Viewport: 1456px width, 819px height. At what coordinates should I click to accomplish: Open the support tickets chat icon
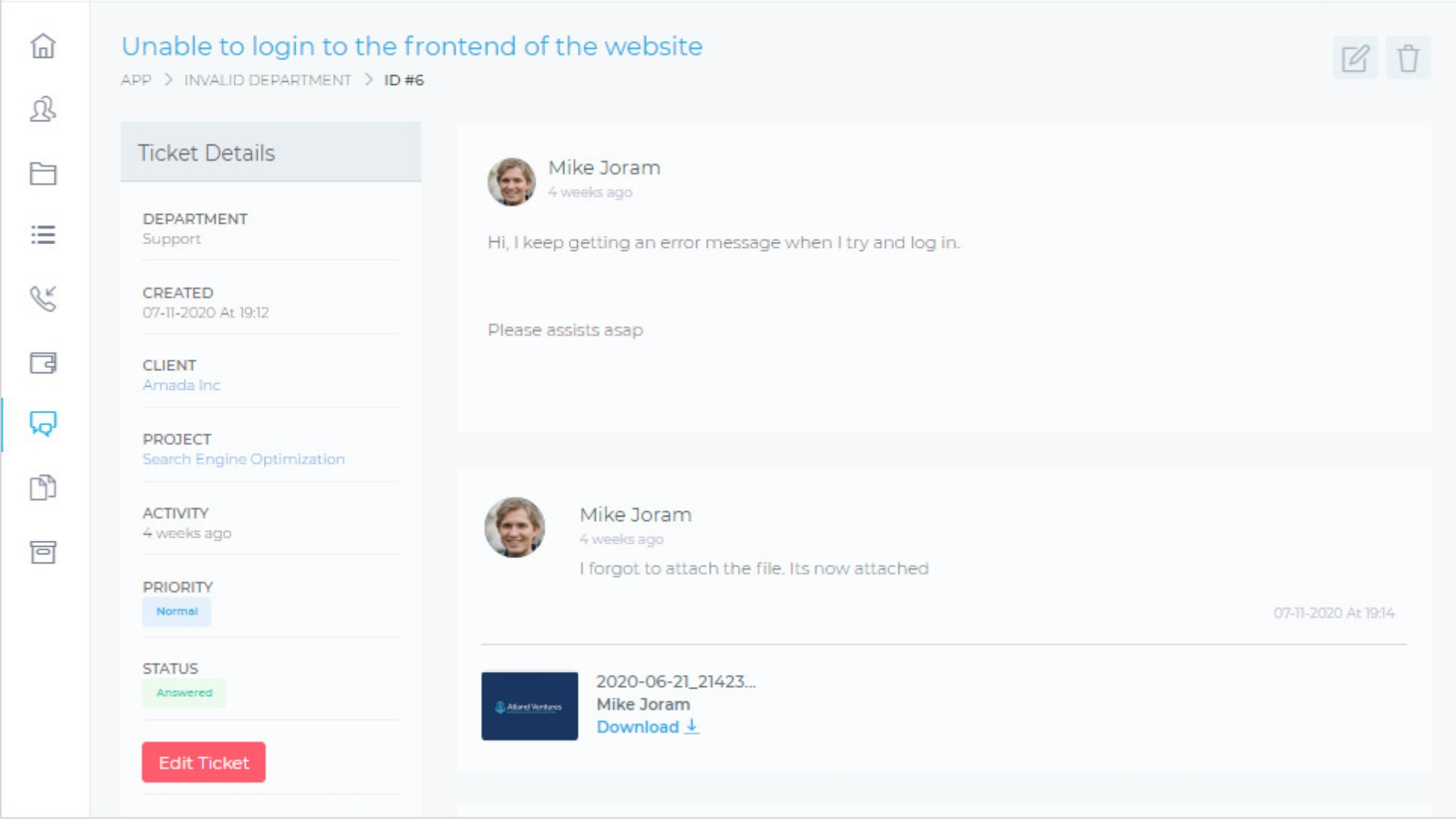tap(43, 424)
